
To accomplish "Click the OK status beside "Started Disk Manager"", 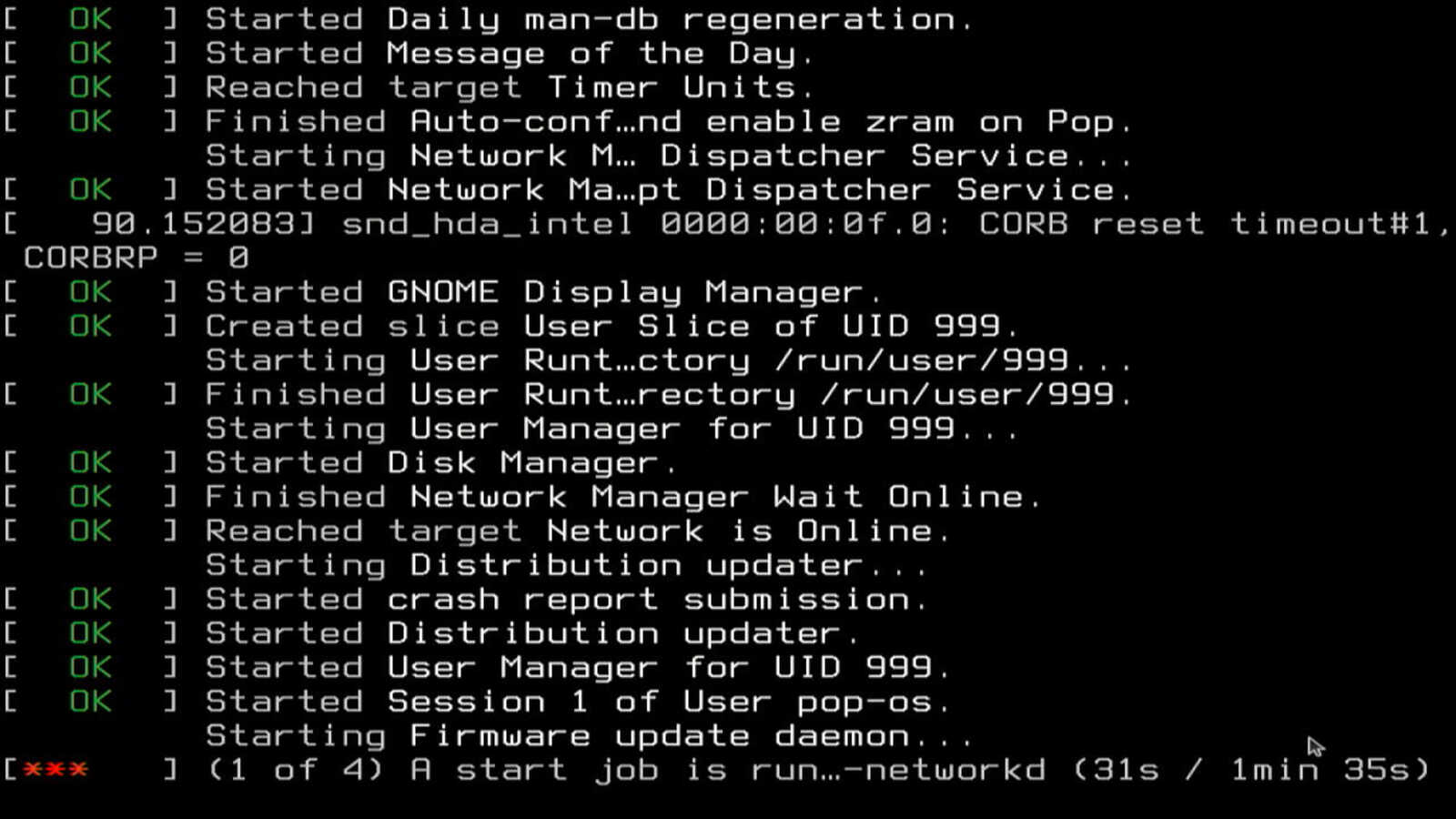I will pos(90,462).
